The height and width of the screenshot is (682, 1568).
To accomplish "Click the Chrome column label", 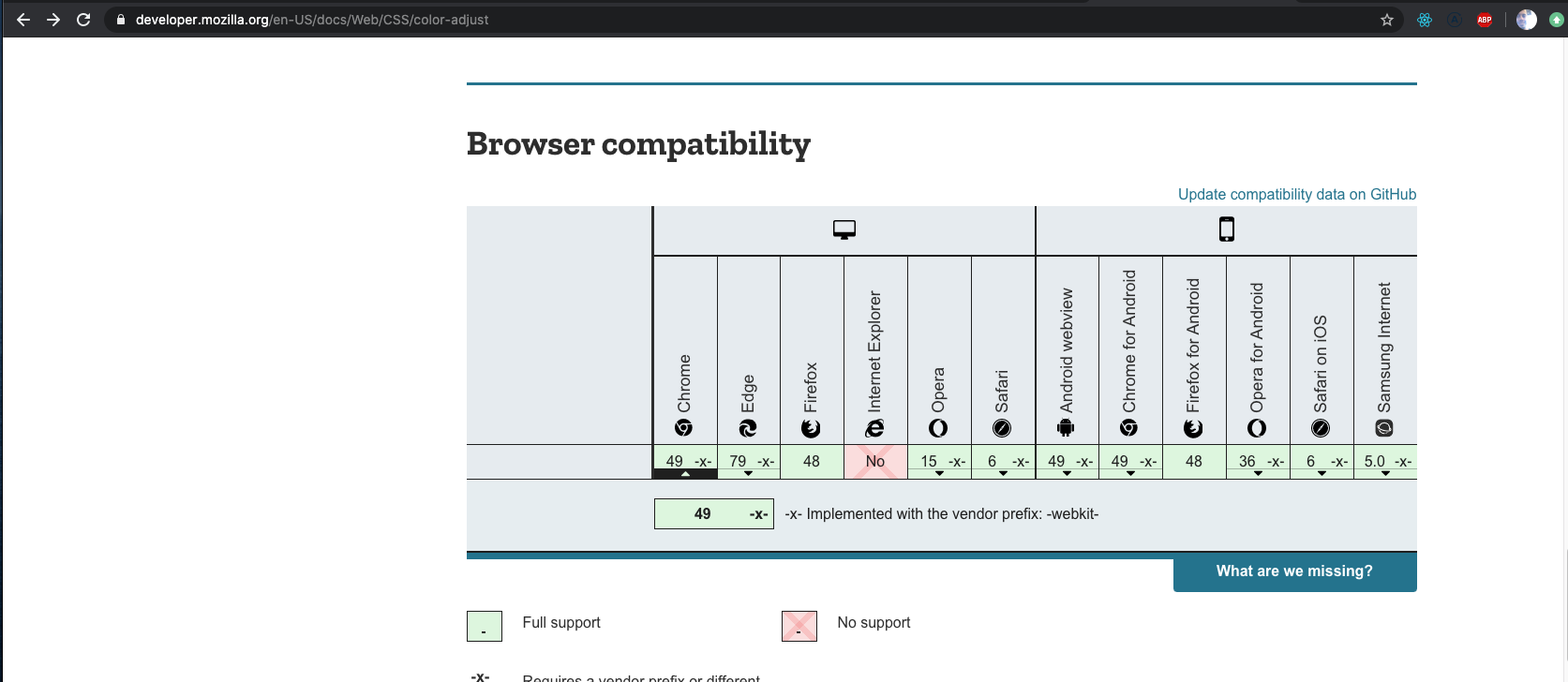I will (684, 383).
